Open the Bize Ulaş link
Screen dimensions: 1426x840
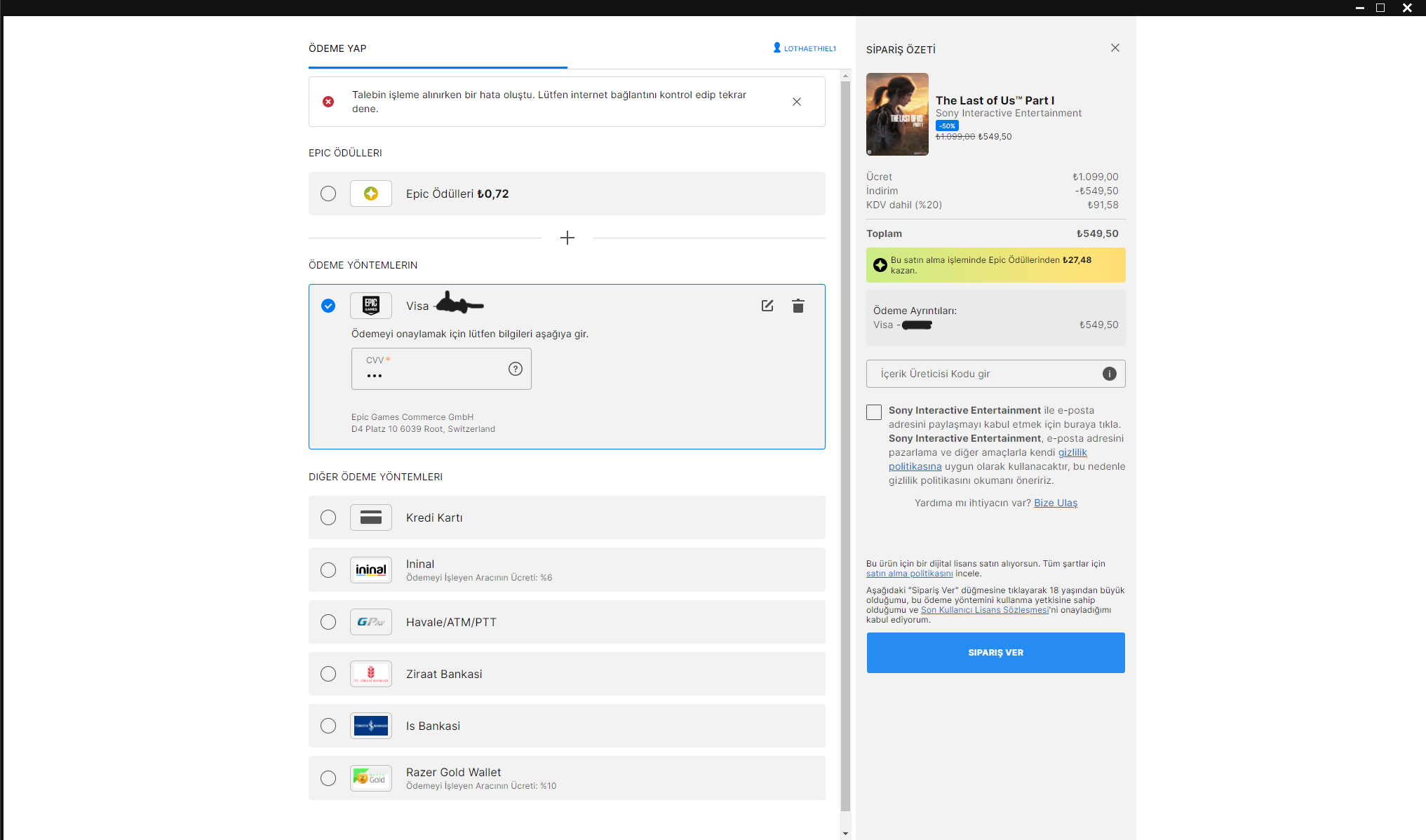click(x=1055, y=503)
